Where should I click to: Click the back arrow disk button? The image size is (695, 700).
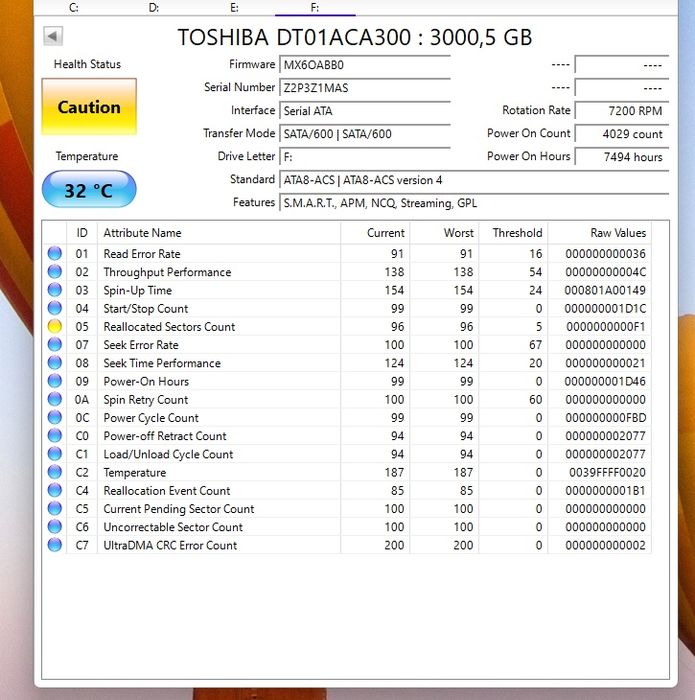point(53,36)
